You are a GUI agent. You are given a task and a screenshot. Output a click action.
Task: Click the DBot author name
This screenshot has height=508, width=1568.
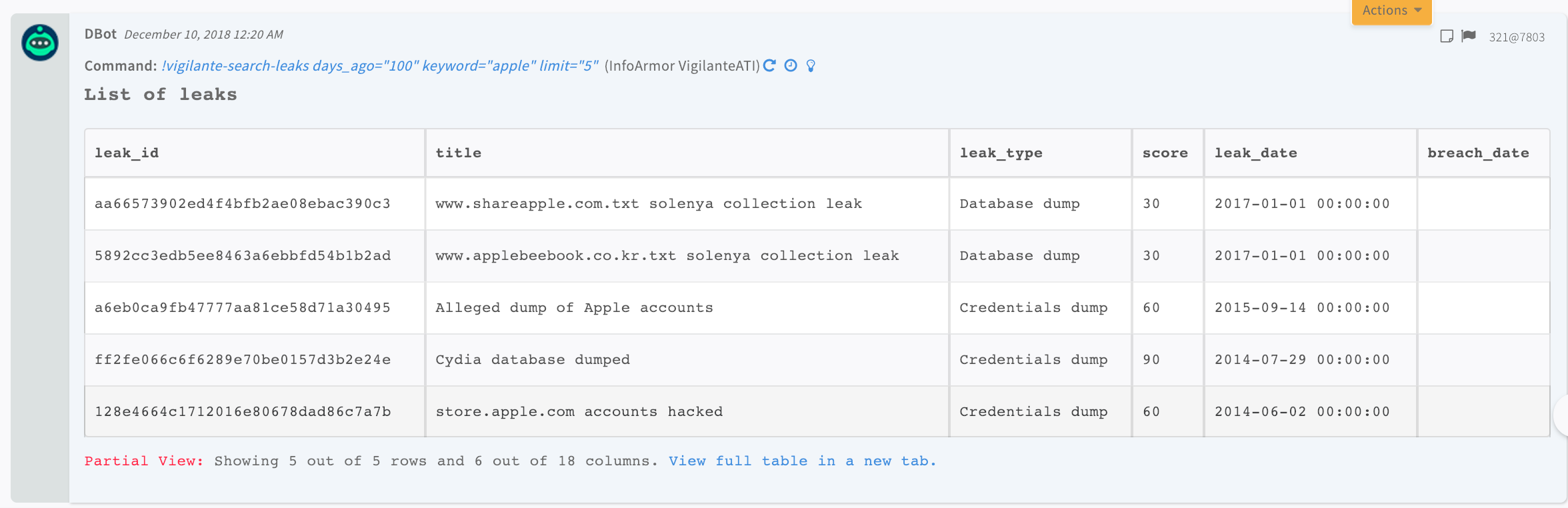click(100, 34)
